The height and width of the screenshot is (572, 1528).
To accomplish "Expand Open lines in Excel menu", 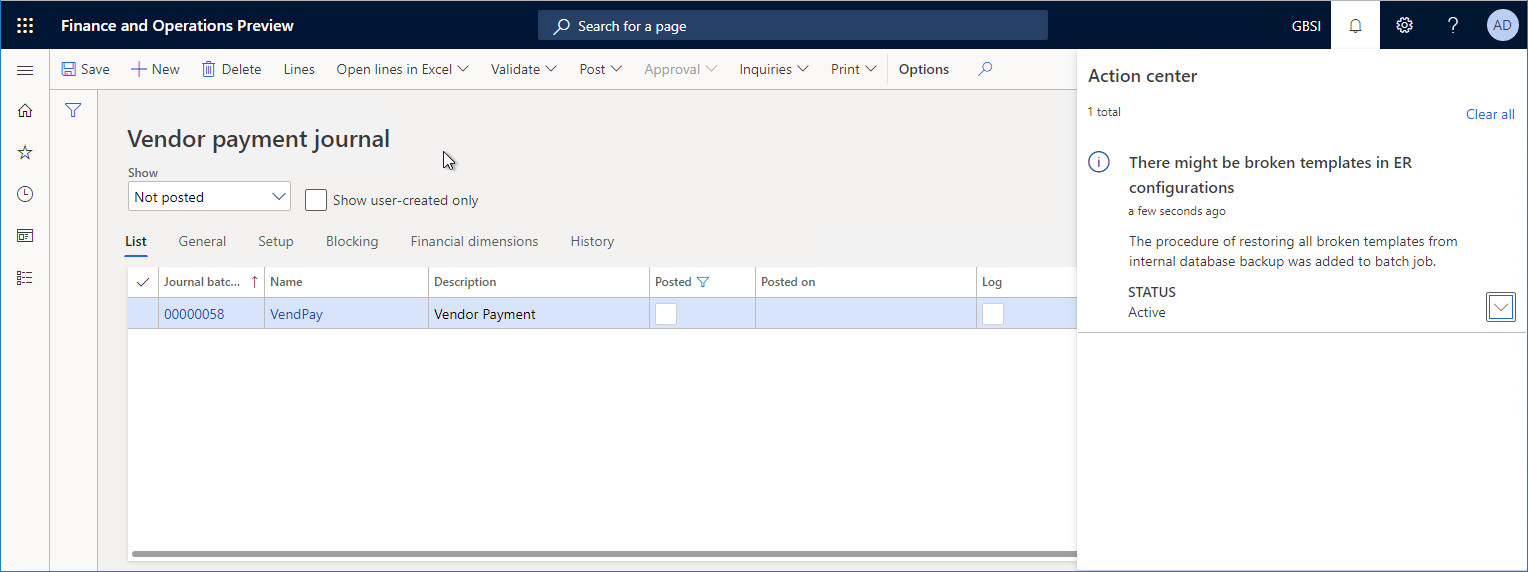I will tap(402, 69).
